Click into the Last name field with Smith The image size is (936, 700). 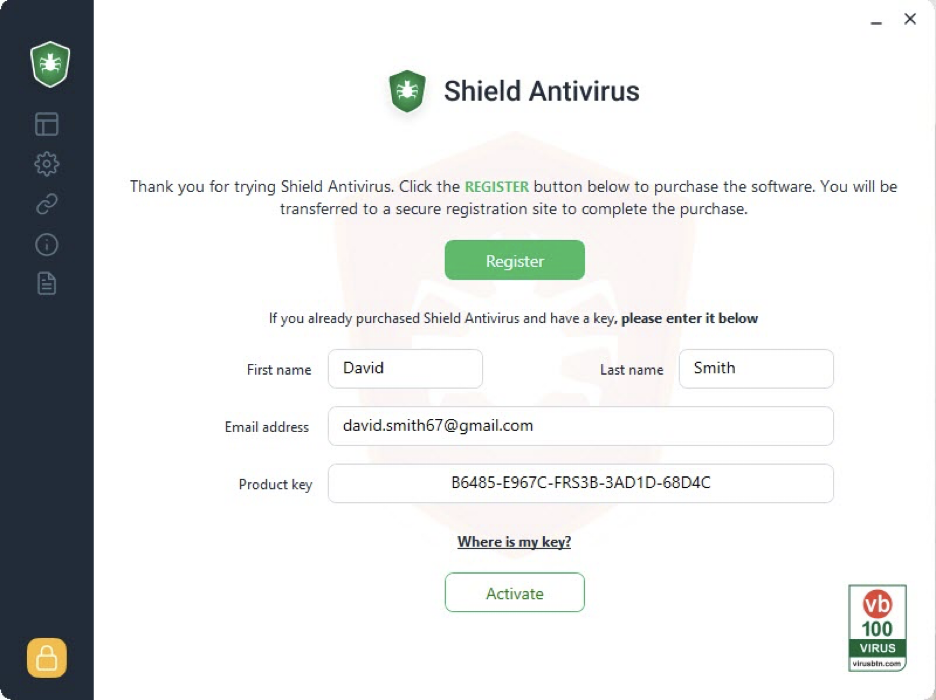(x=756, y=368)
